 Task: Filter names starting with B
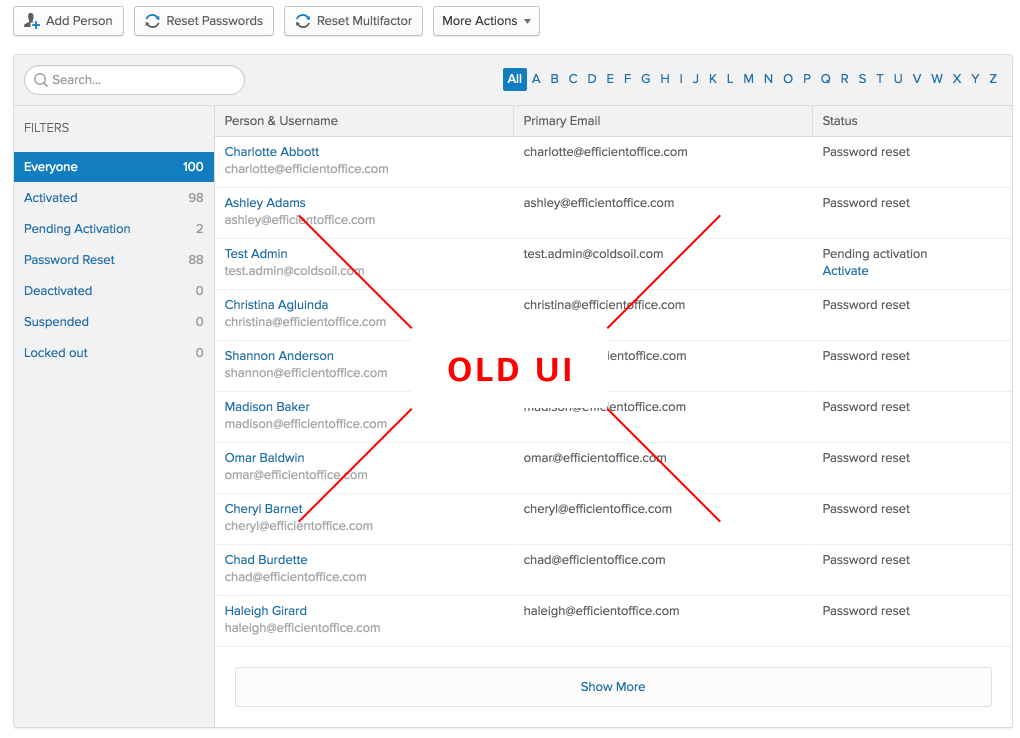click(554, 78)
